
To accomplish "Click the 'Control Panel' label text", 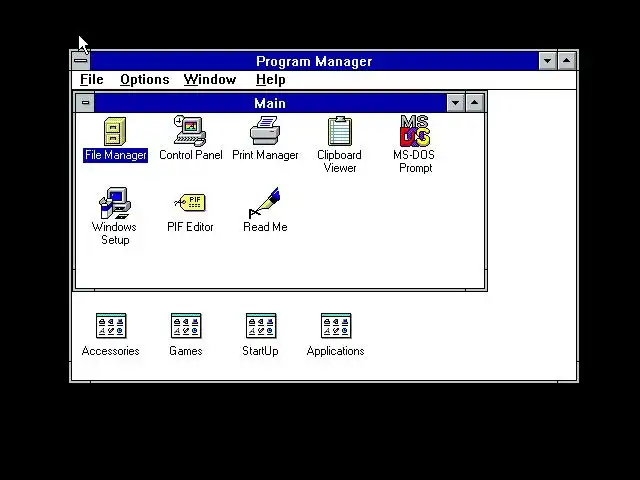I will tap(191, 155).
